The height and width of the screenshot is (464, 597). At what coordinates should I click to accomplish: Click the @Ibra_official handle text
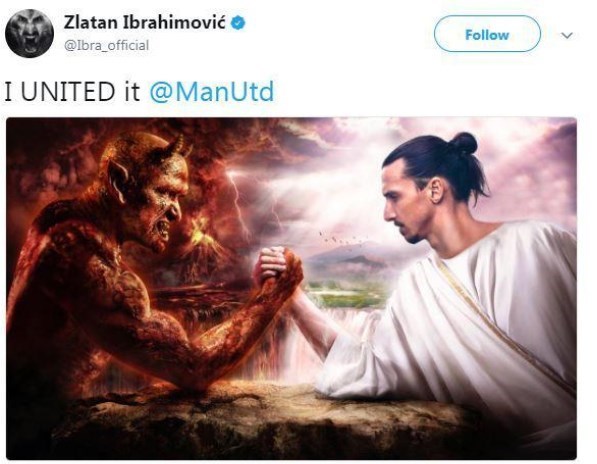pyautogui.click(x=106, y=46)
